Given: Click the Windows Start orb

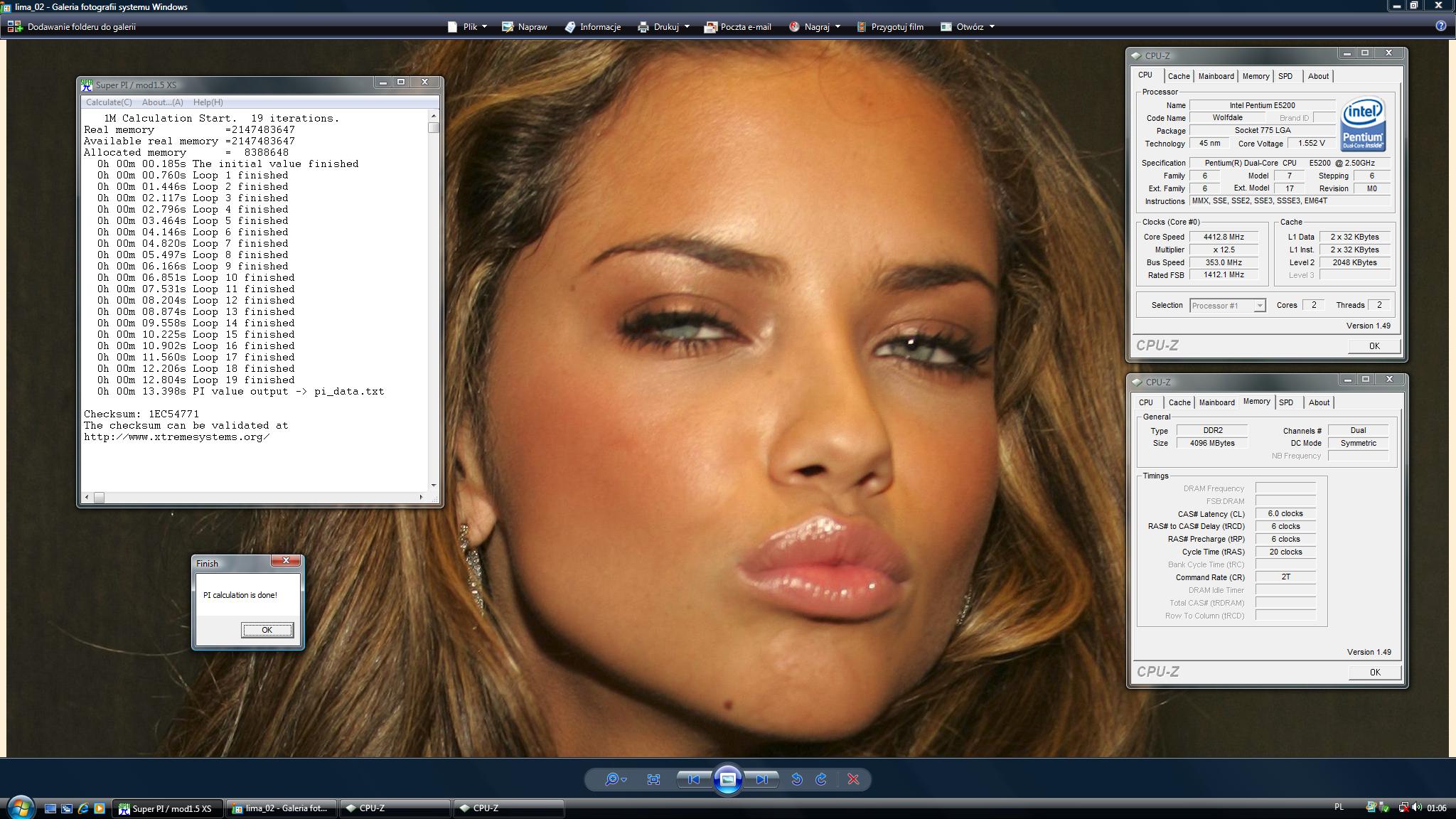Looking at the screenshot, I should [x=20, y=808].
